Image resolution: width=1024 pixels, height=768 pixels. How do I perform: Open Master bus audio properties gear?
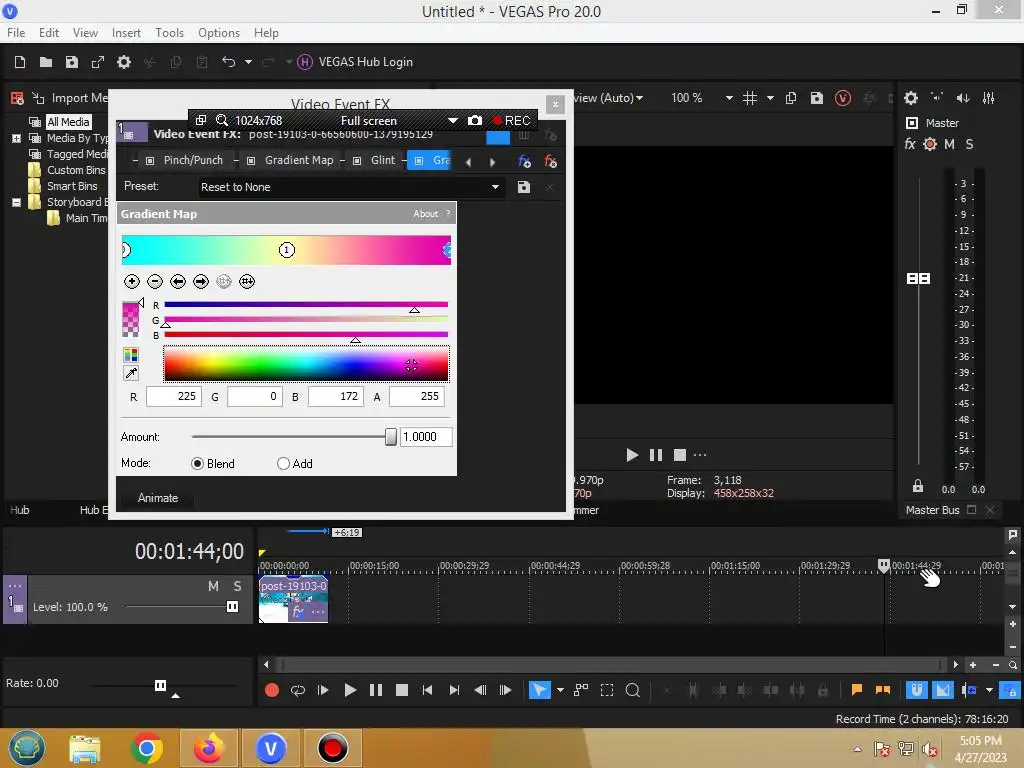point(910,98)
